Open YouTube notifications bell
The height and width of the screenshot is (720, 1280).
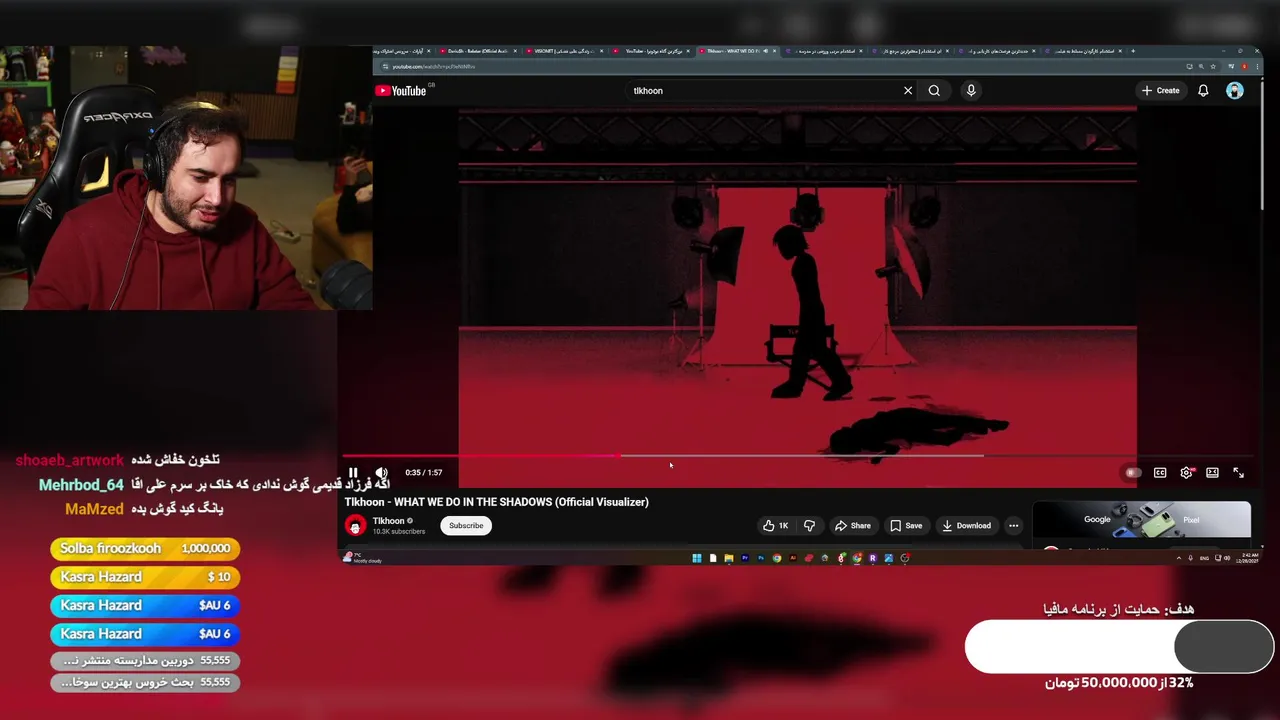pyautogui.click(x=1204, y=91)
